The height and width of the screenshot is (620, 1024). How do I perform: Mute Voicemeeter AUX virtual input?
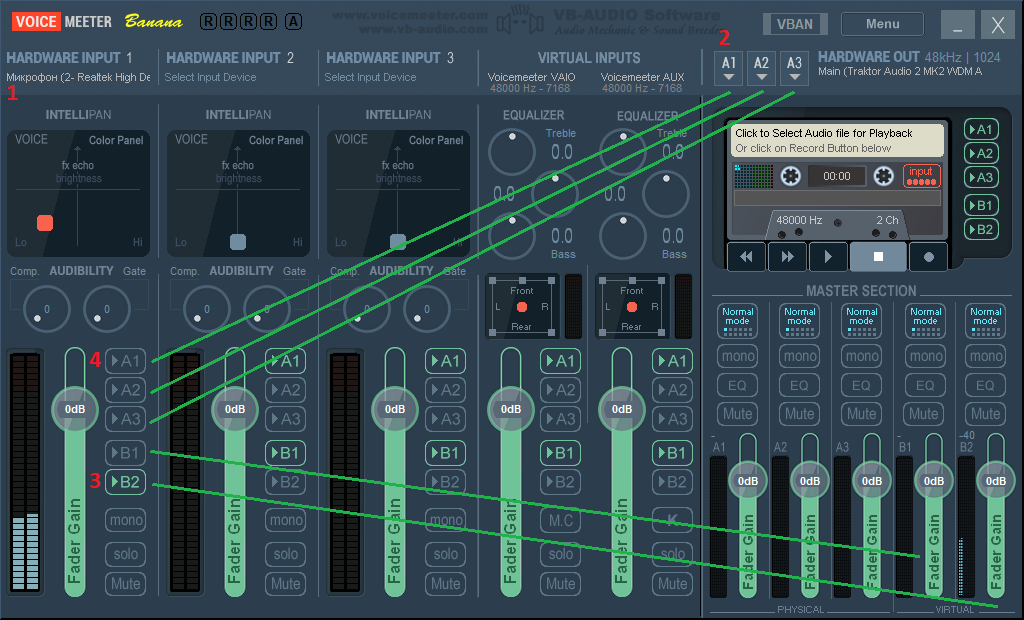pos(672,583)
